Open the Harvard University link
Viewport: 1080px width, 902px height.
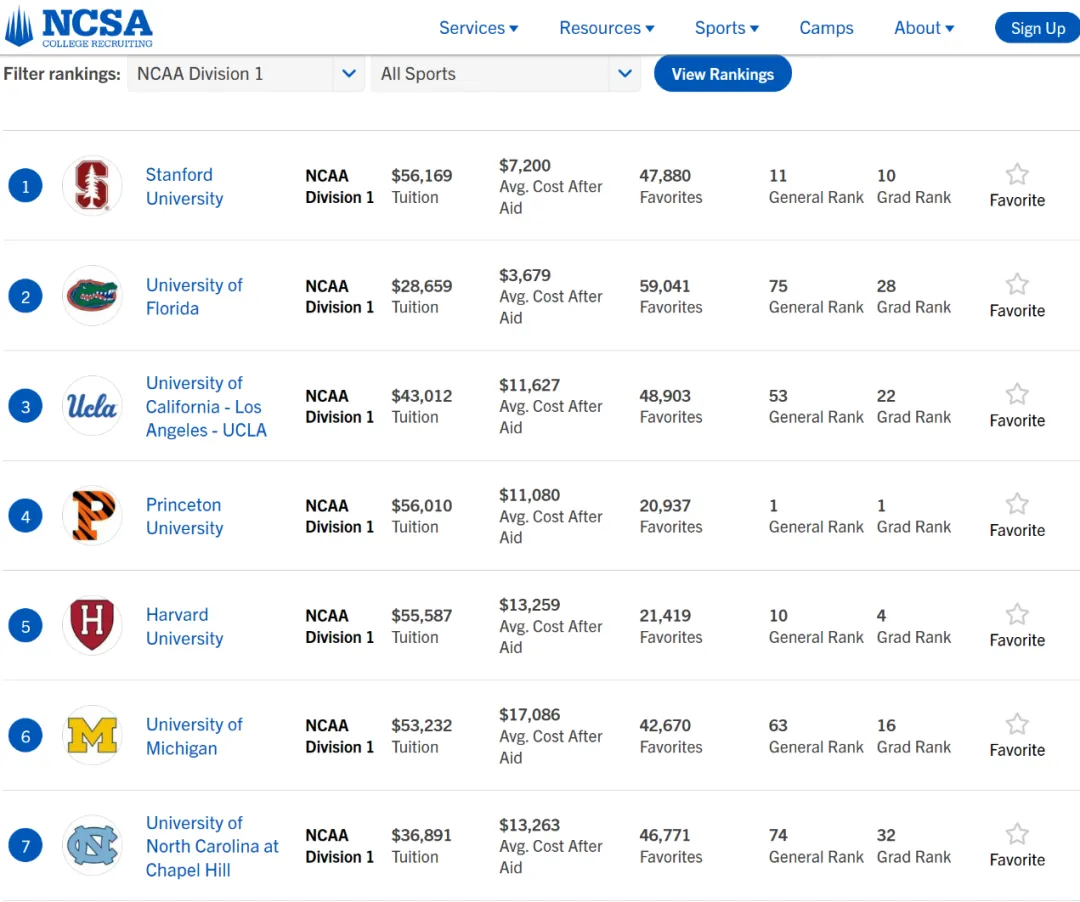coord(184,627)
